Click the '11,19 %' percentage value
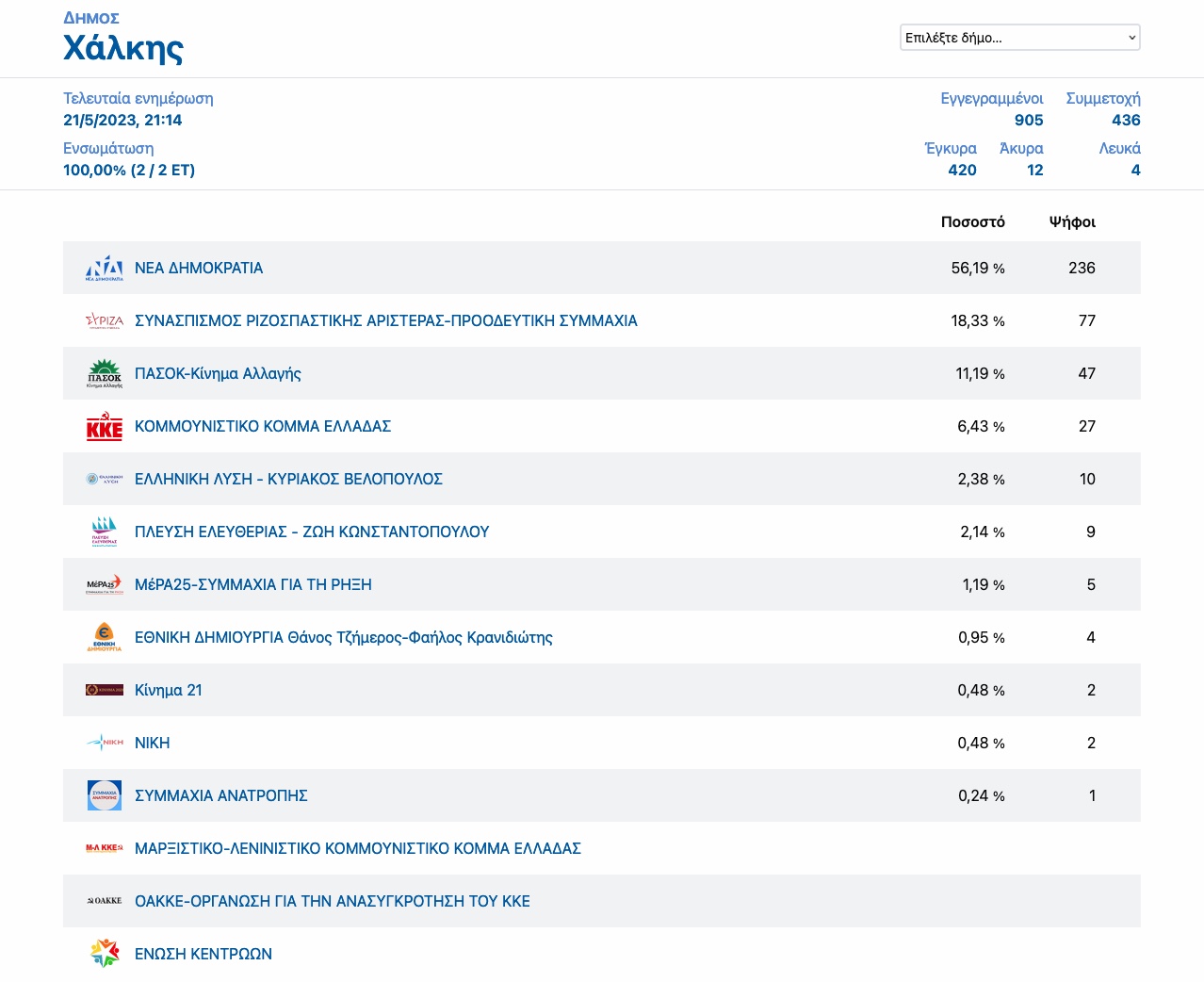The height and width of the screenshot is (982, 1204). pyautogui.click(x=980, y=373)
